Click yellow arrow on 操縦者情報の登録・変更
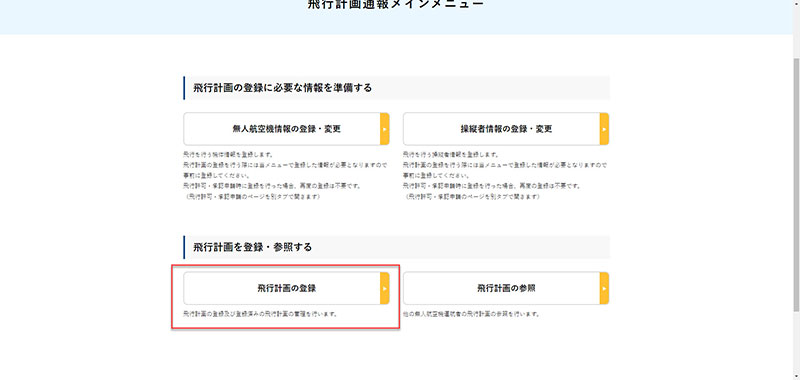800x380 pixels. [604, 129]
